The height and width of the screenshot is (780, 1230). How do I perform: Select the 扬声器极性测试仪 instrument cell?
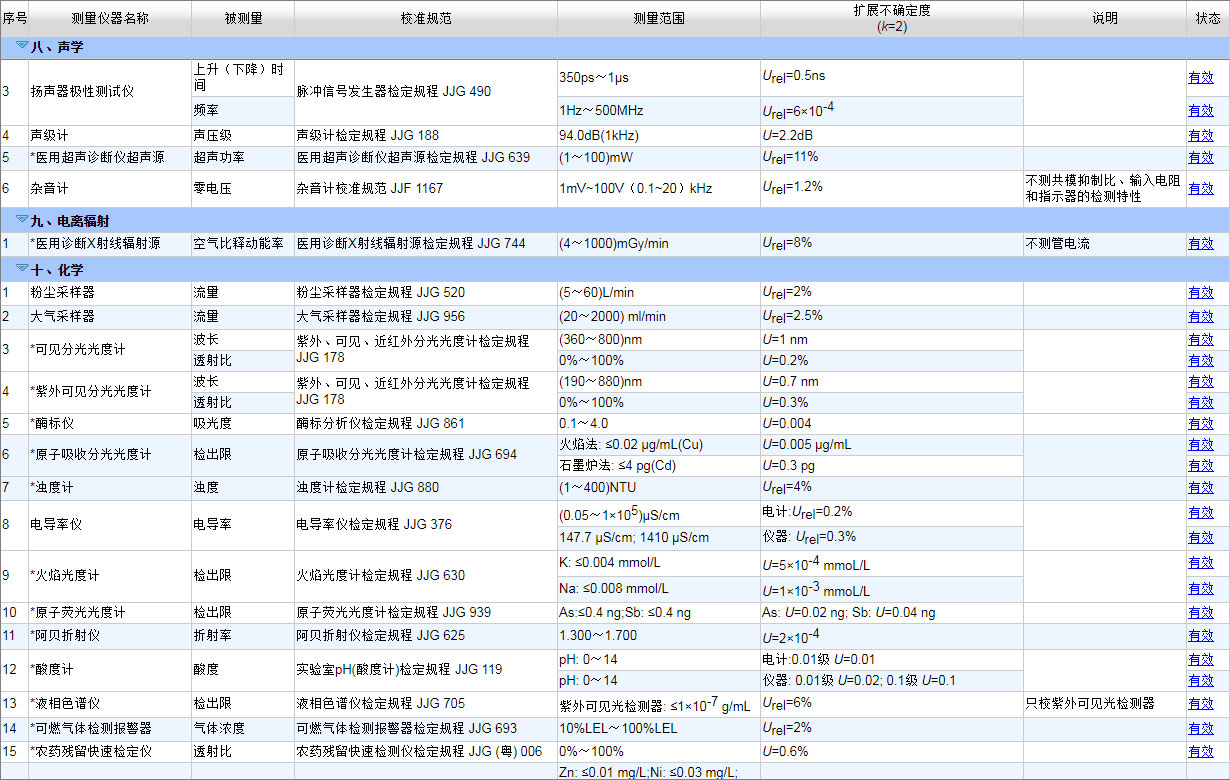tap(110, 92)
